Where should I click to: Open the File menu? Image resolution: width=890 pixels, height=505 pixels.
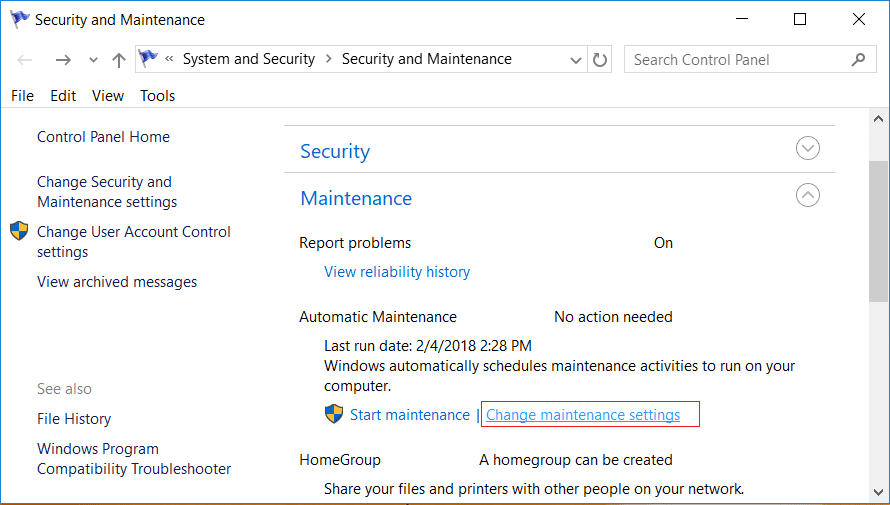click(x=22, y=96)
